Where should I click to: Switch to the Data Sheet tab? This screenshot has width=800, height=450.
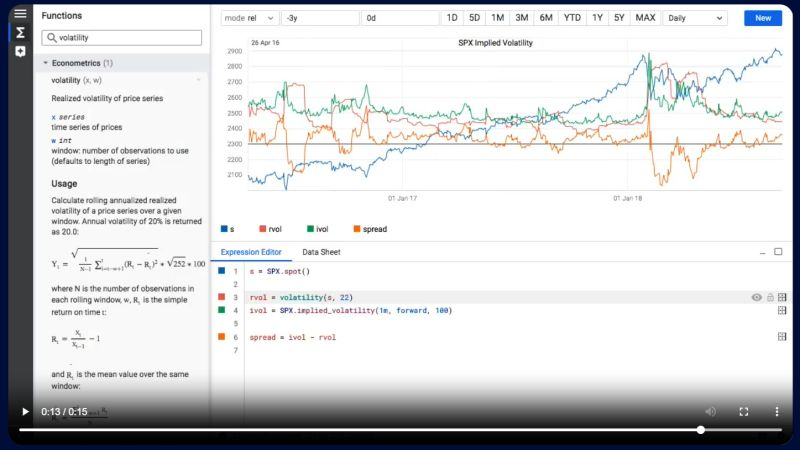click(x=321, y=252)
